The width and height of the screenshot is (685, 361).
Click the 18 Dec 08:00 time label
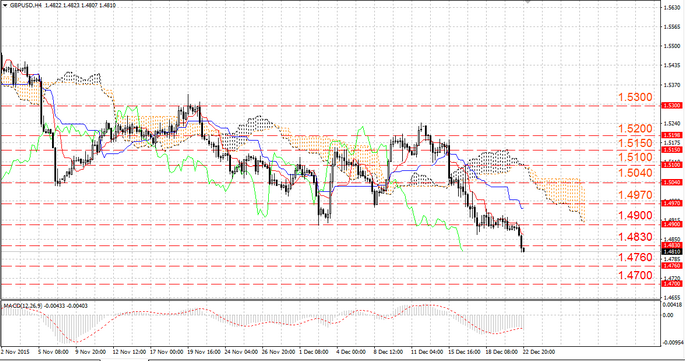pos(502,352)
